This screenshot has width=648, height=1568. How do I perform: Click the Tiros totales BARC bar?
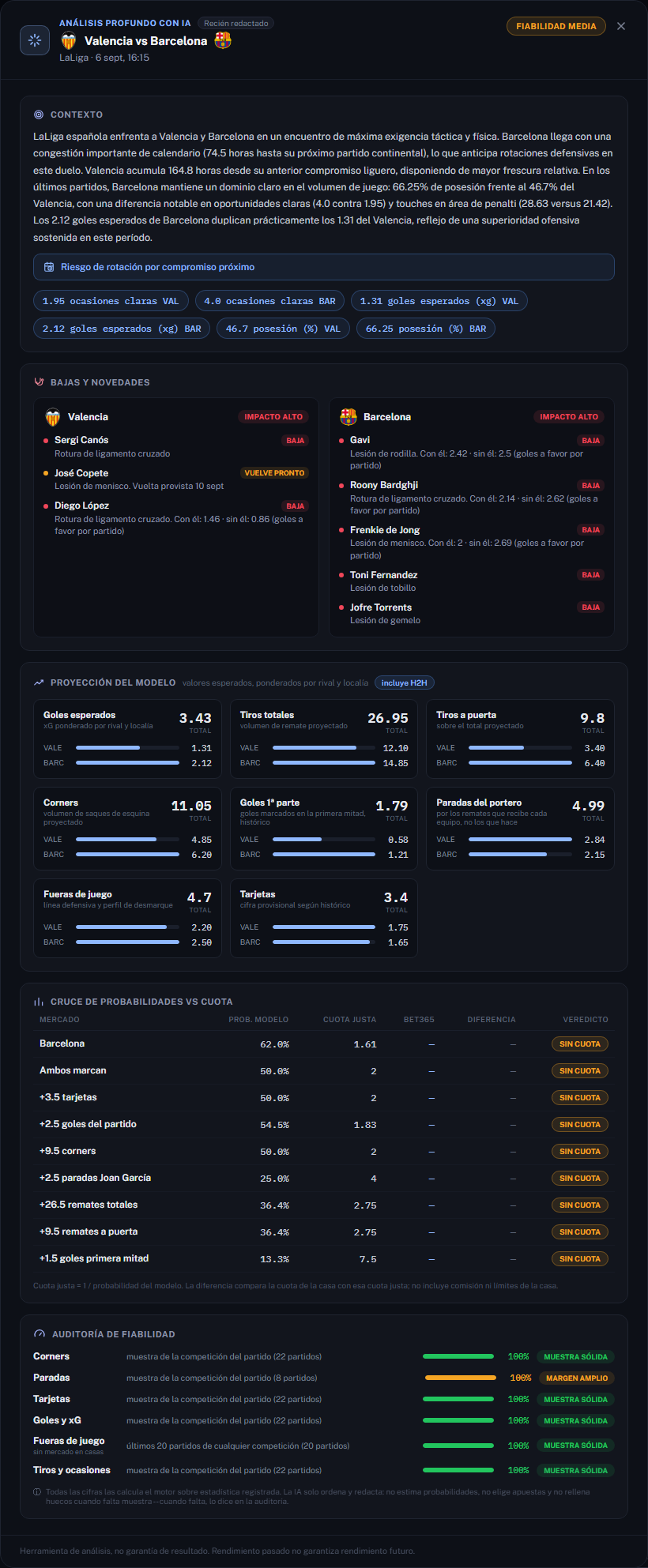[x=324, y=763]
